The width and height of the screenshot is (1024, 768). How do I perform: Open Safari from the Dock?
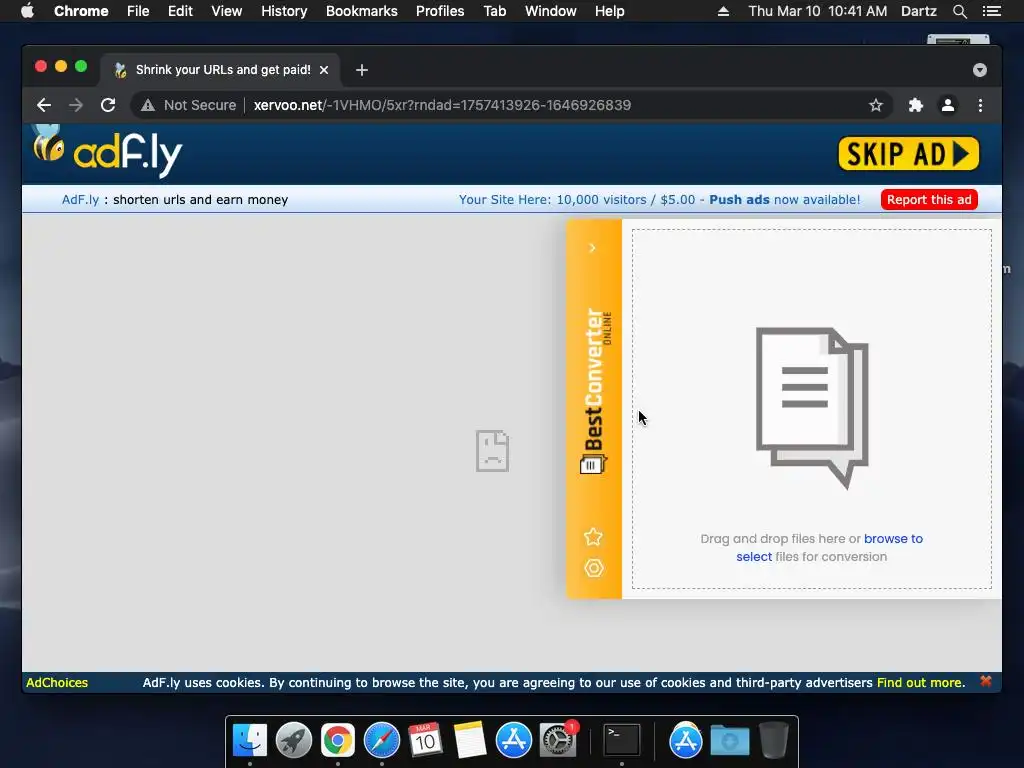(x=381, y=741)
